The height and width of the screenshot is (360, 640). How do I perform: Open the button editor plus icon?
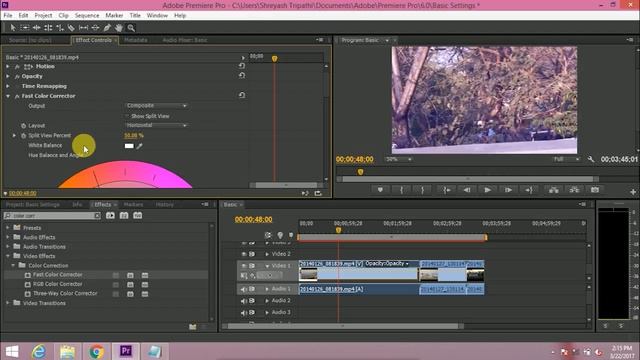(633, 191)
